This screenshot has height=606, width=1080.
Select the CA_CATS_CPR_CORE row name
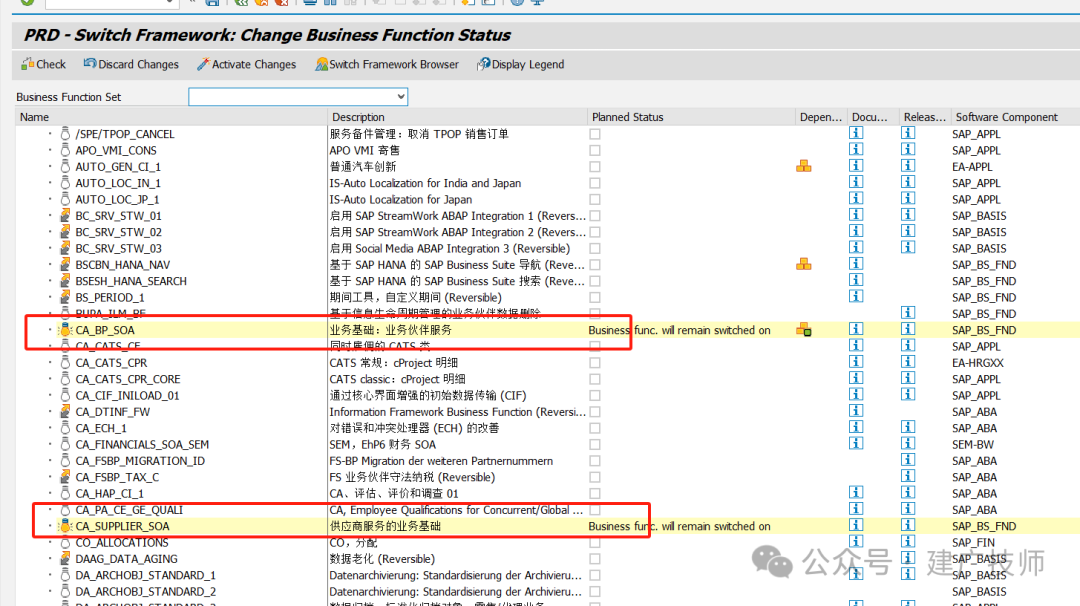click(127, 379)
